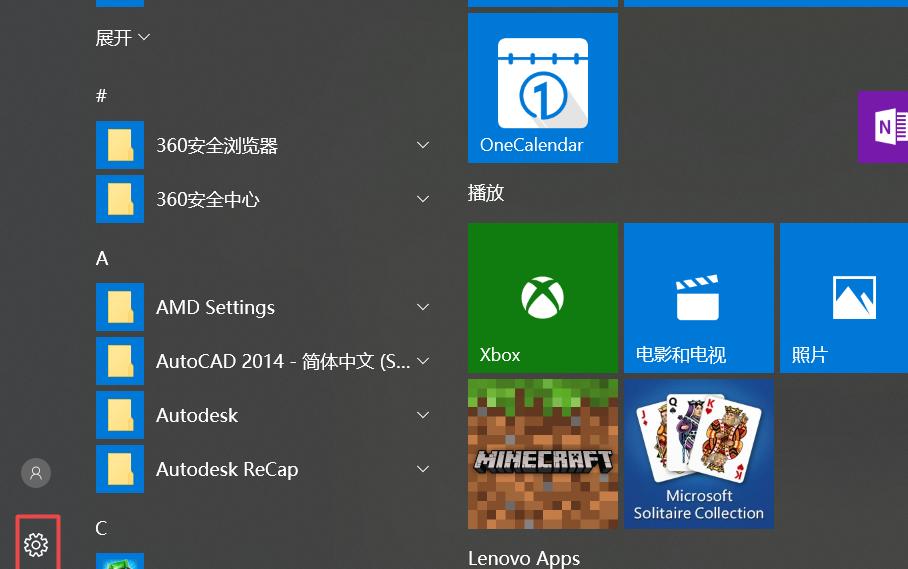The image size is (908, 569).
Task: Click the # section letter header
Action: point(101,96)
